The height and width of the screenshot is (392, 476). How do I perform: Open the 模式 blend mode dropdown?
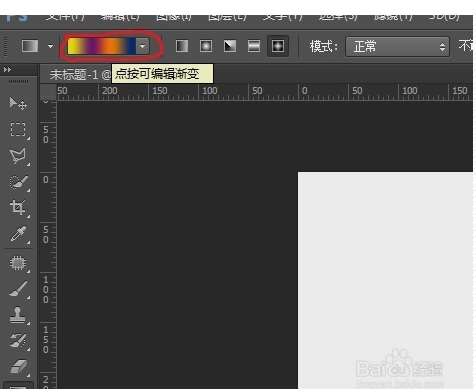point(398,47)
